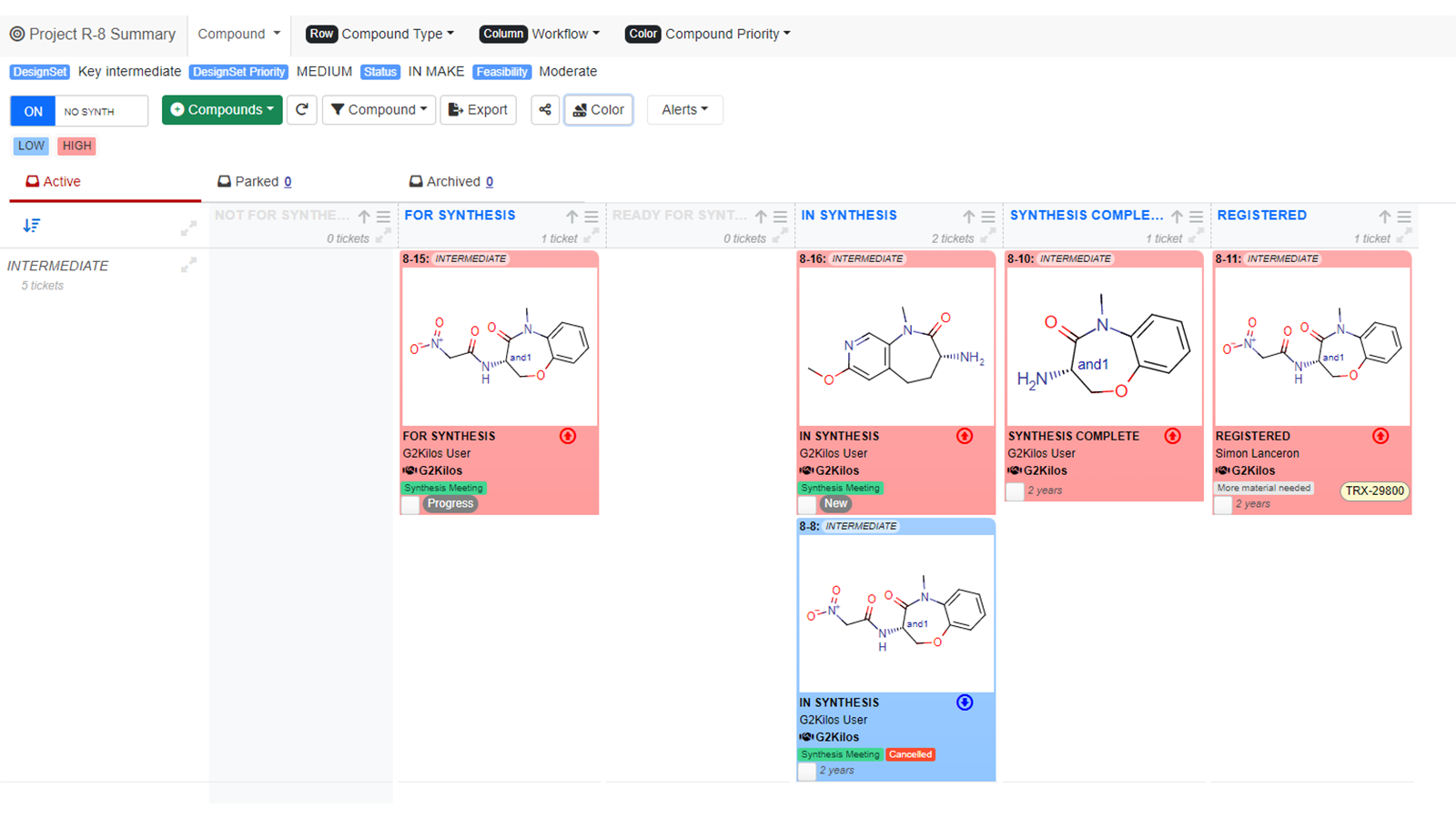
Task: Click the blue low priority icon on card 8-8
Action: 965,703
